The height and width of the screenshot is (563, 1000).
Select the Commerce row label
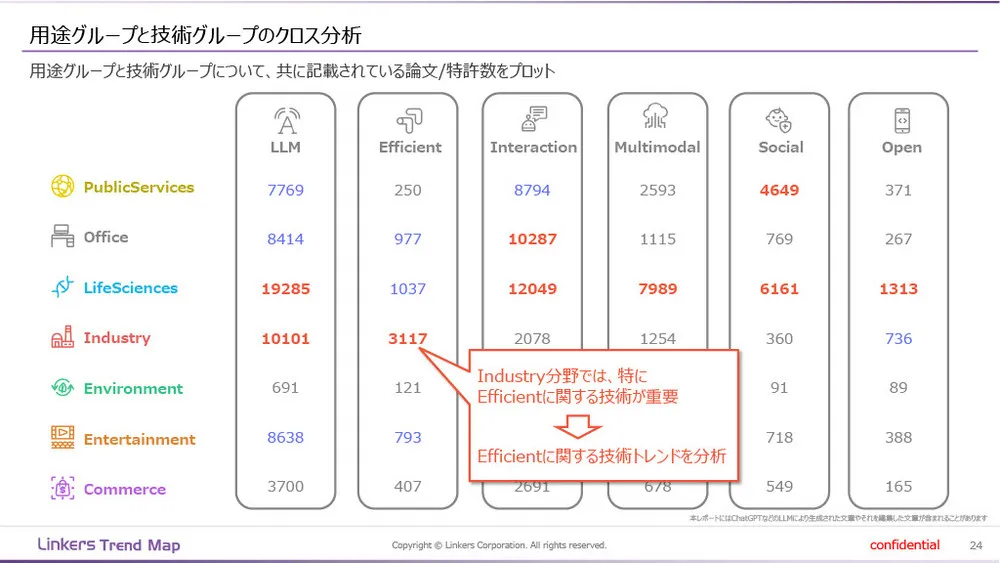[125, 490]
